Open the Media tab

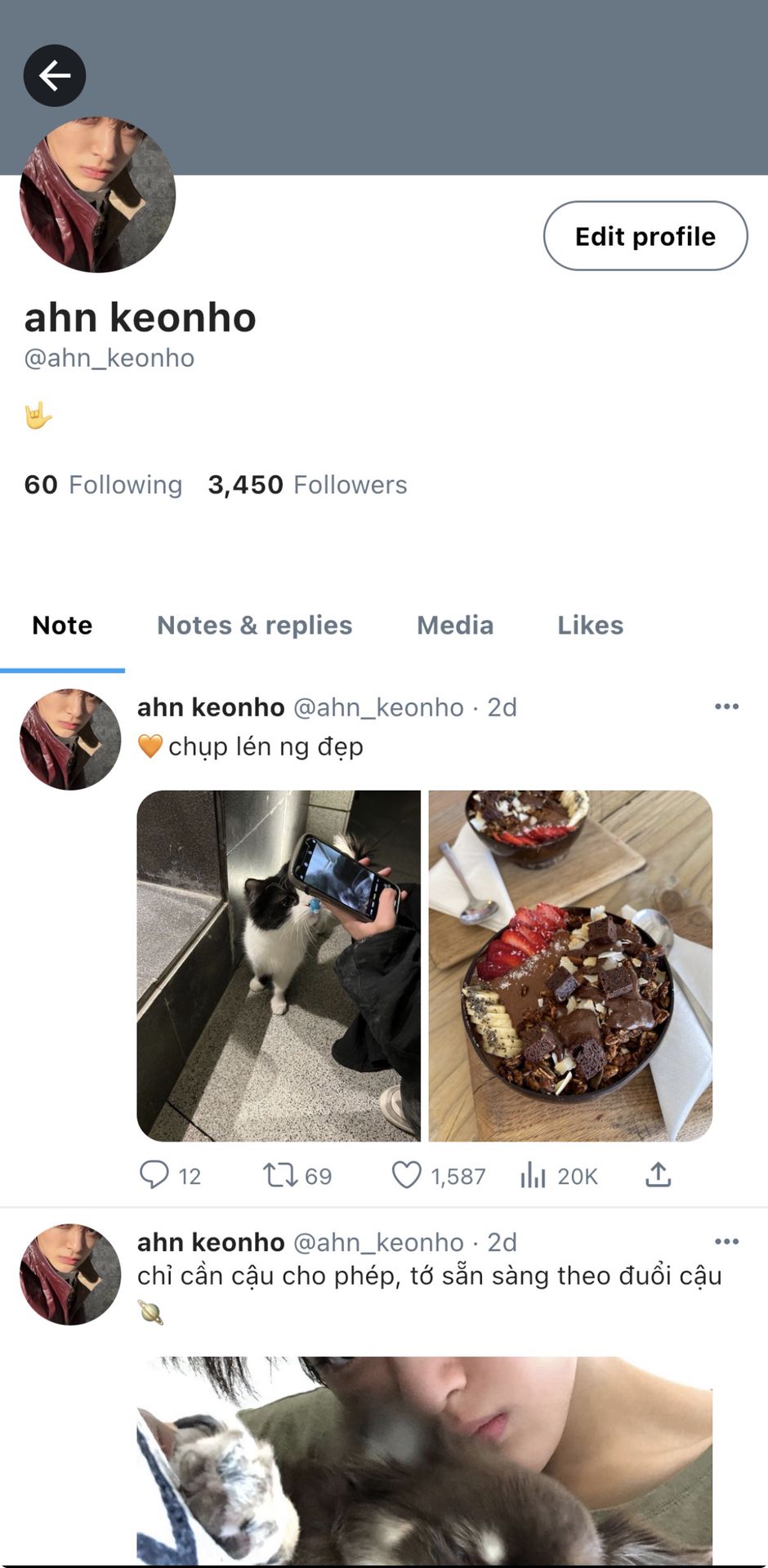click(x=455, y=626)
